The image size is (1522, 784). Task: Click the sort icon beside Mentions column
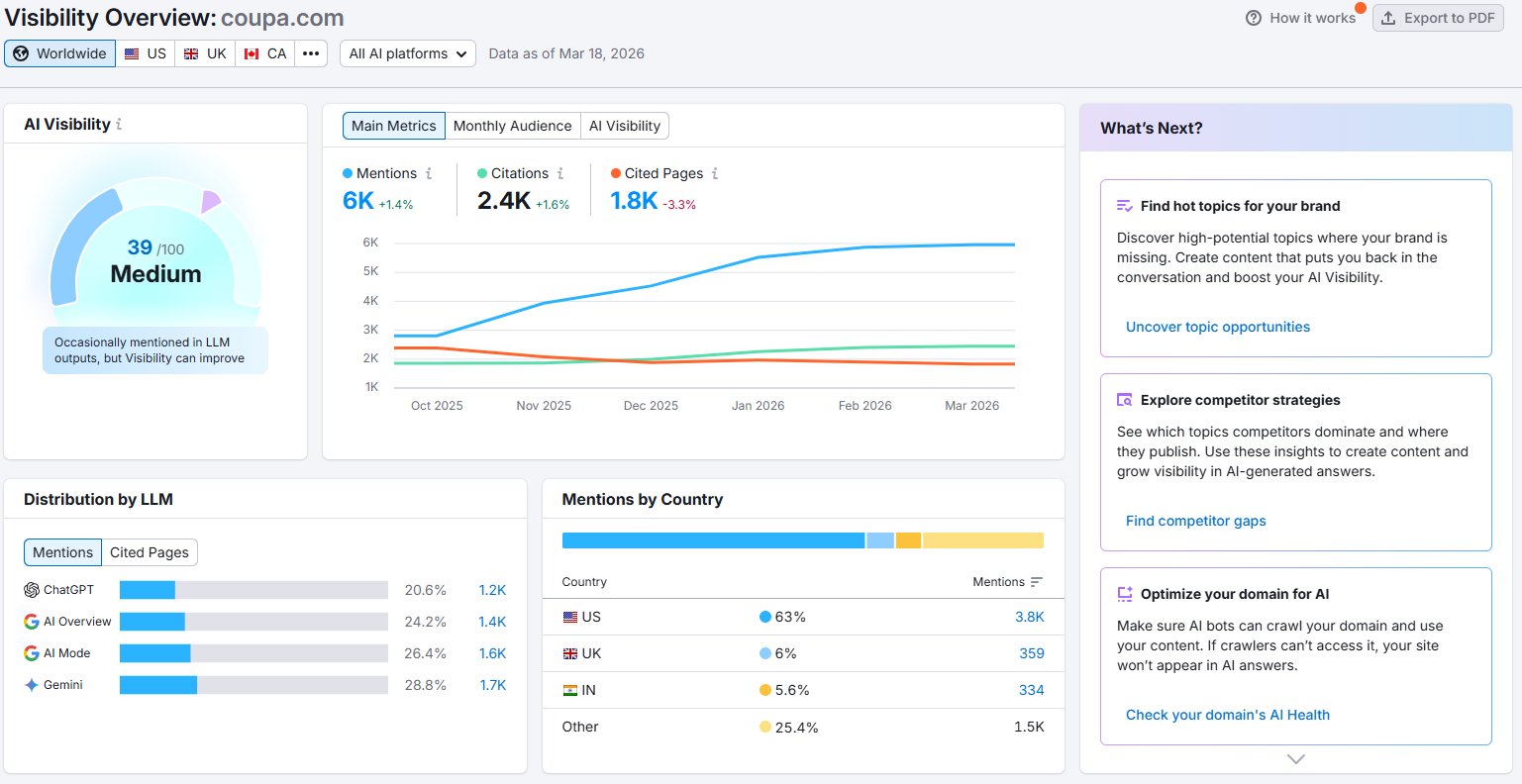pyautogui.click(x=1037, y=582)
